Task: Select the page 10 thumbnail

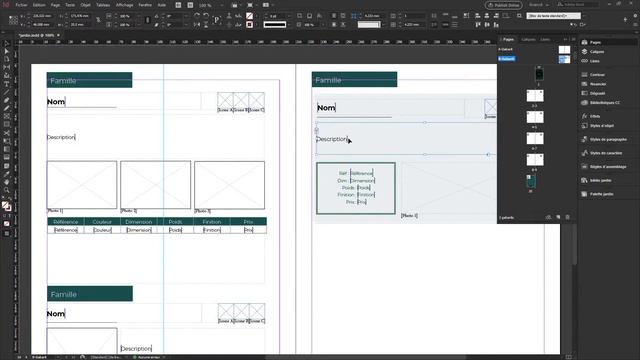Action: [x=531, y=181]
